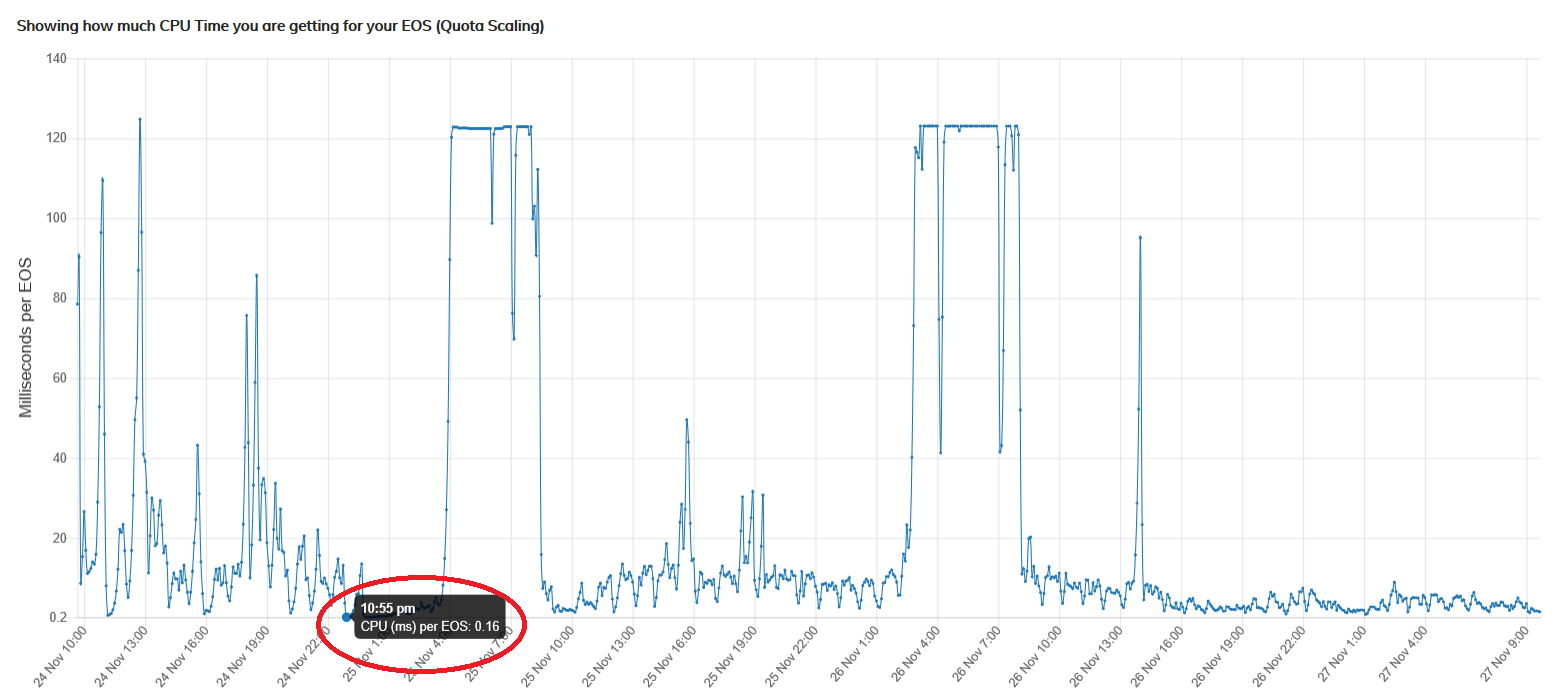Click the '25 Nov 10:00' x-axis label

(550, 656)
